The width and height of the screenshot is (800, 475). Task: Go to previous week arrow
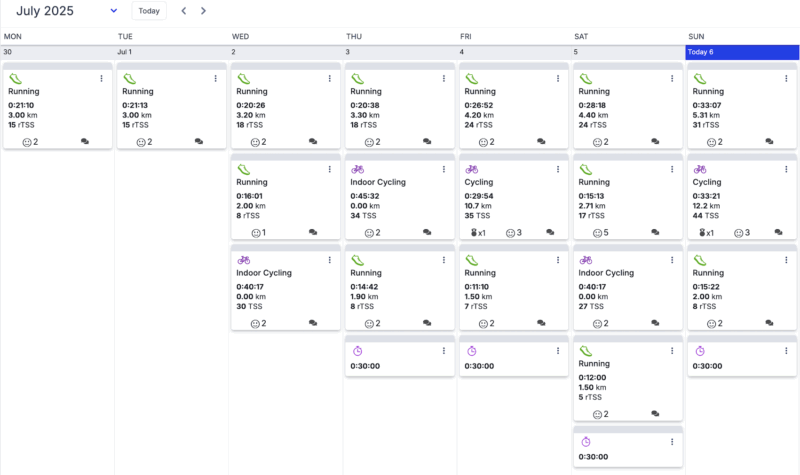click(x=184, y=11)
